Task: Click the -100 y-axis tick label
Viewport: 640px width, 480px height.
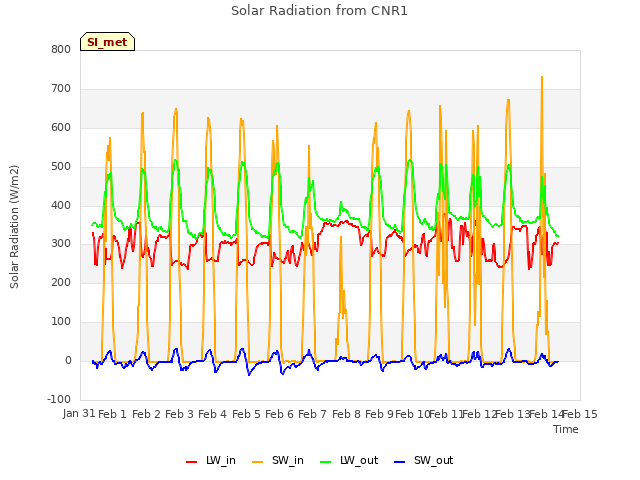Action: coord(59,399)
